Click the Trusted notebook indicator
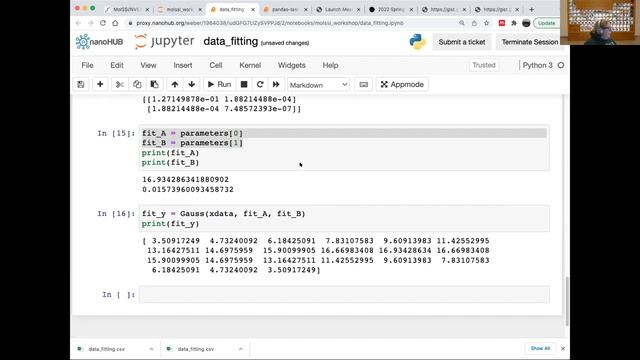 [x=484, y=65]
